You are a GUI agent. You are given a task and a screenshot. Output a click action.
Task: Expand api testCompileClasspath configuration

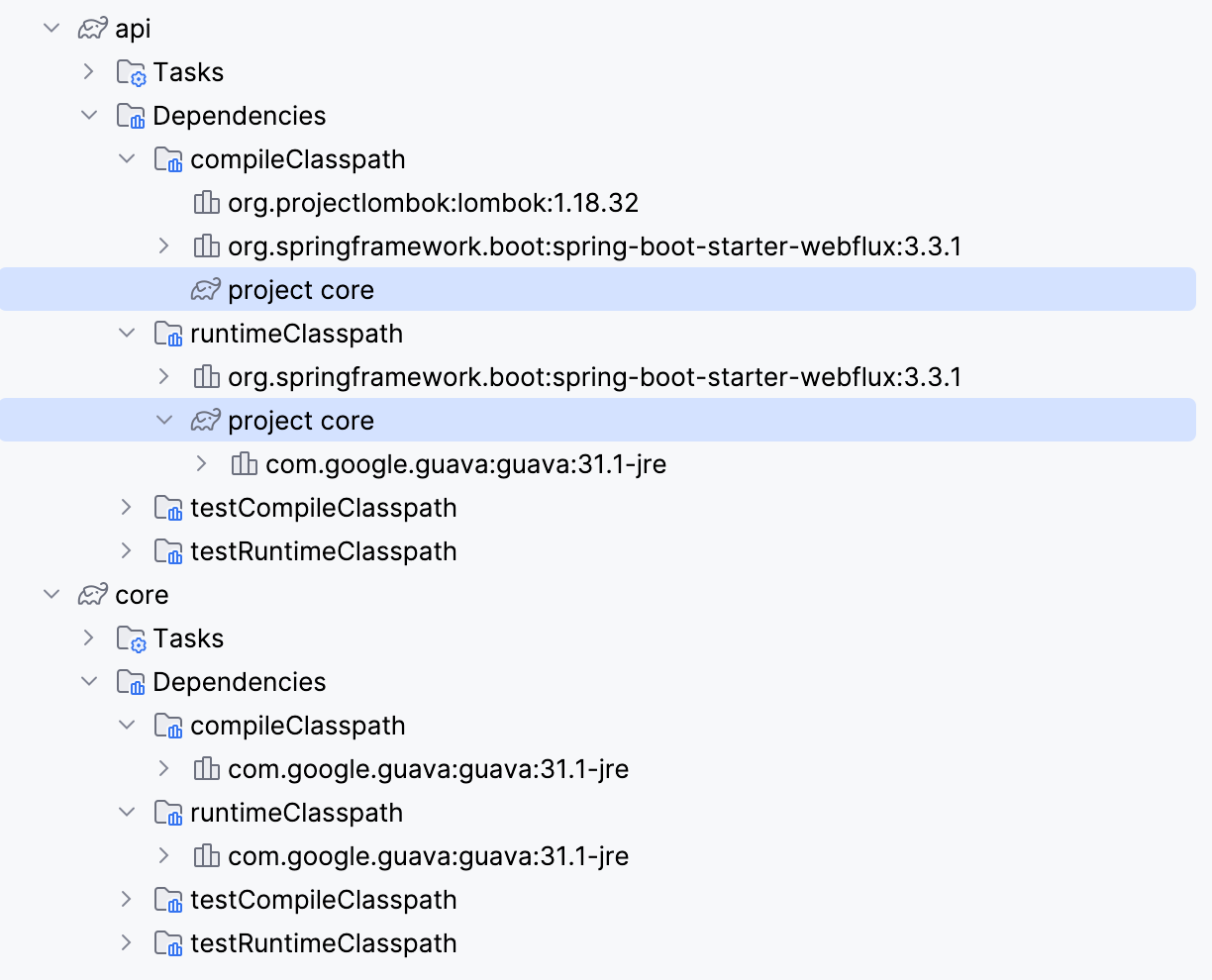click(127, 508)
